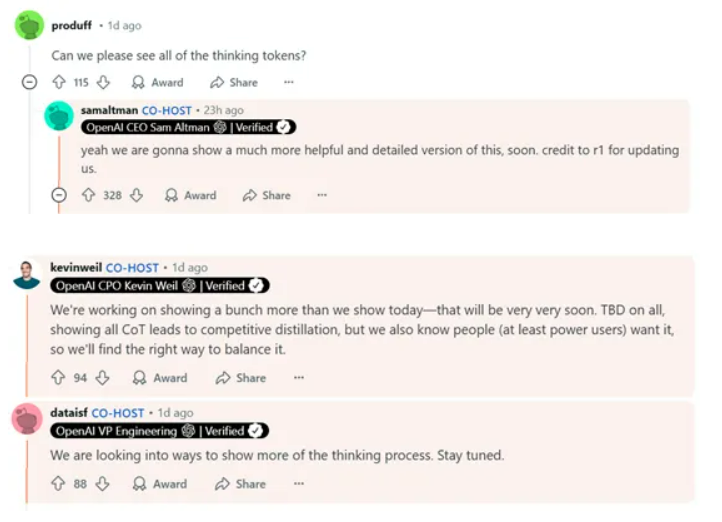Upvote samaltman's reply
The image size is (722, 522).
[88, 195]
